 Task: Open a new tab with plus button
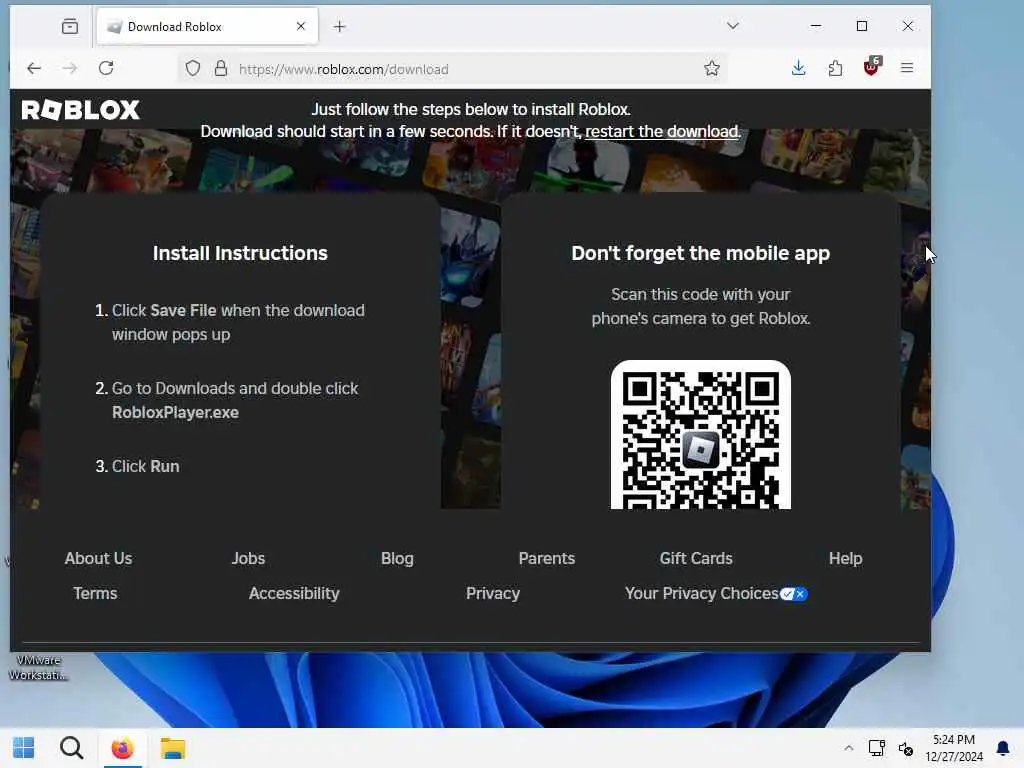pos(340,27)
